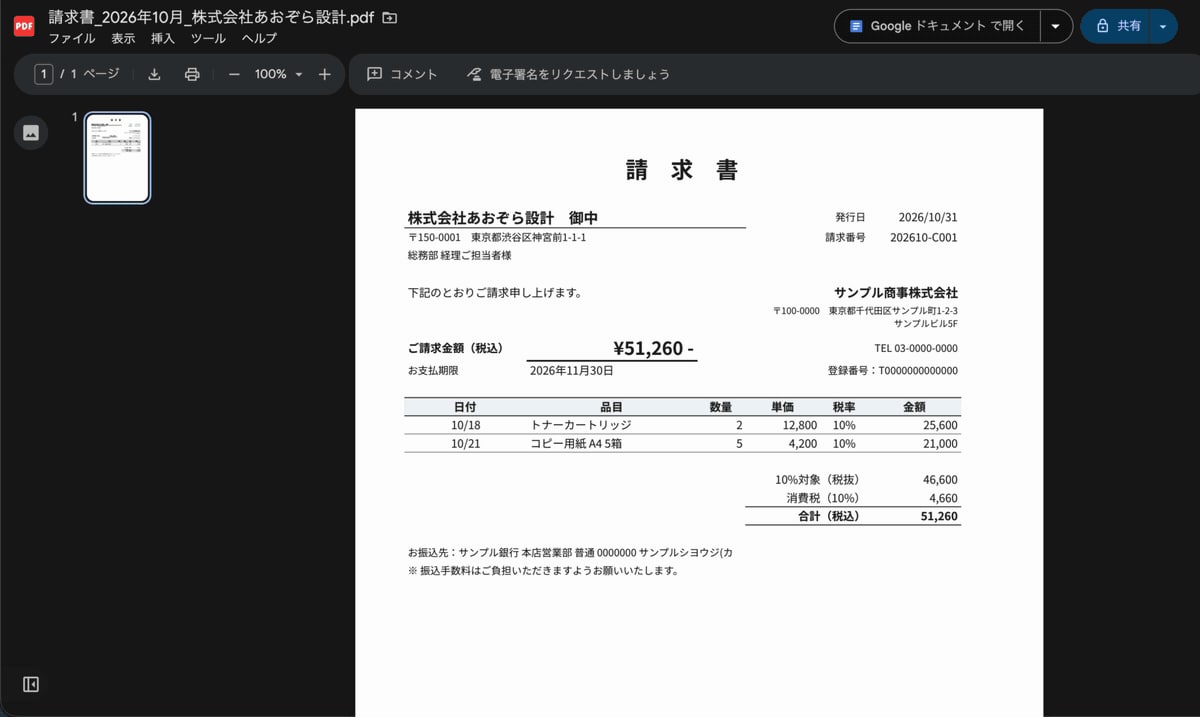Click the 〒150-0001 東京都渋谷区神宮前1-1-1 address
Screen dimensions: 1200x717
pyautogui.click(x=497, y=238)
